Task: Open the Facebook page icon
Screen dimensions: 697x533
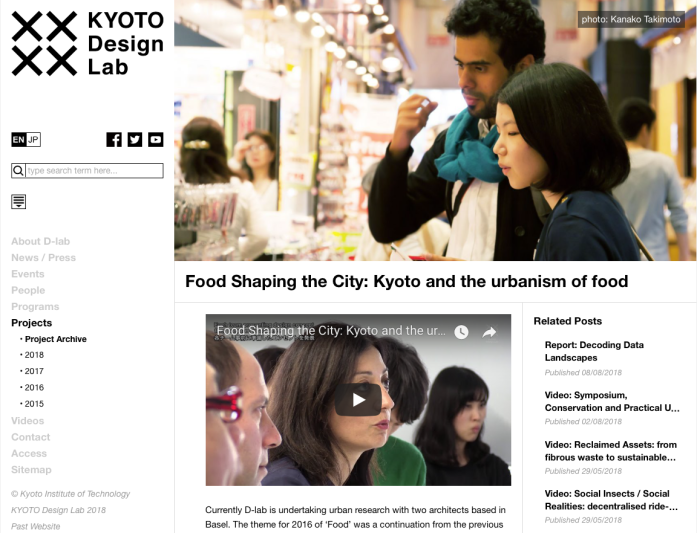Action: click(114, 140)
